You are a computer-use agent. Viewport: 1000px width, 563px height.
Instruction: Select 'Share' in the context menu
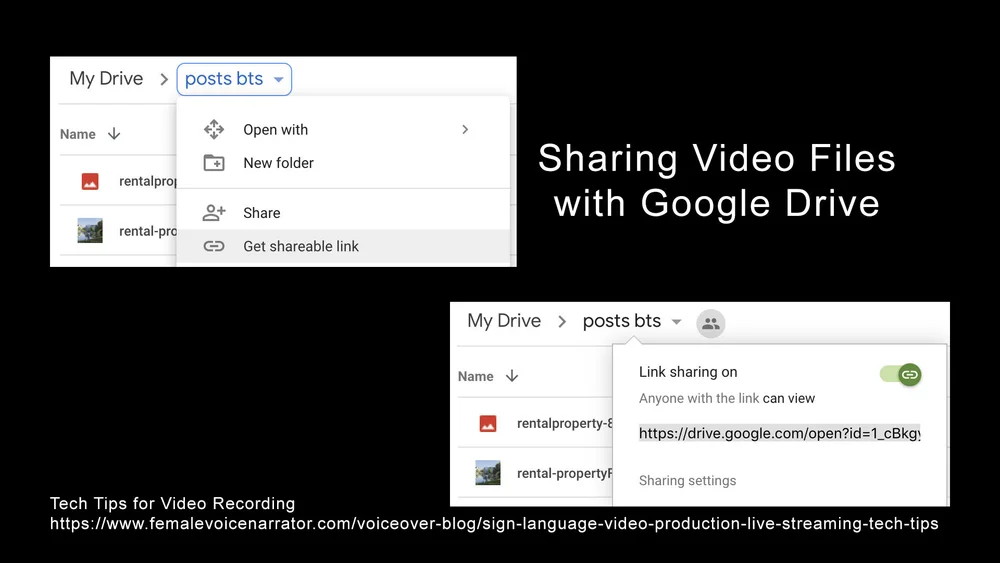point(343,213)
